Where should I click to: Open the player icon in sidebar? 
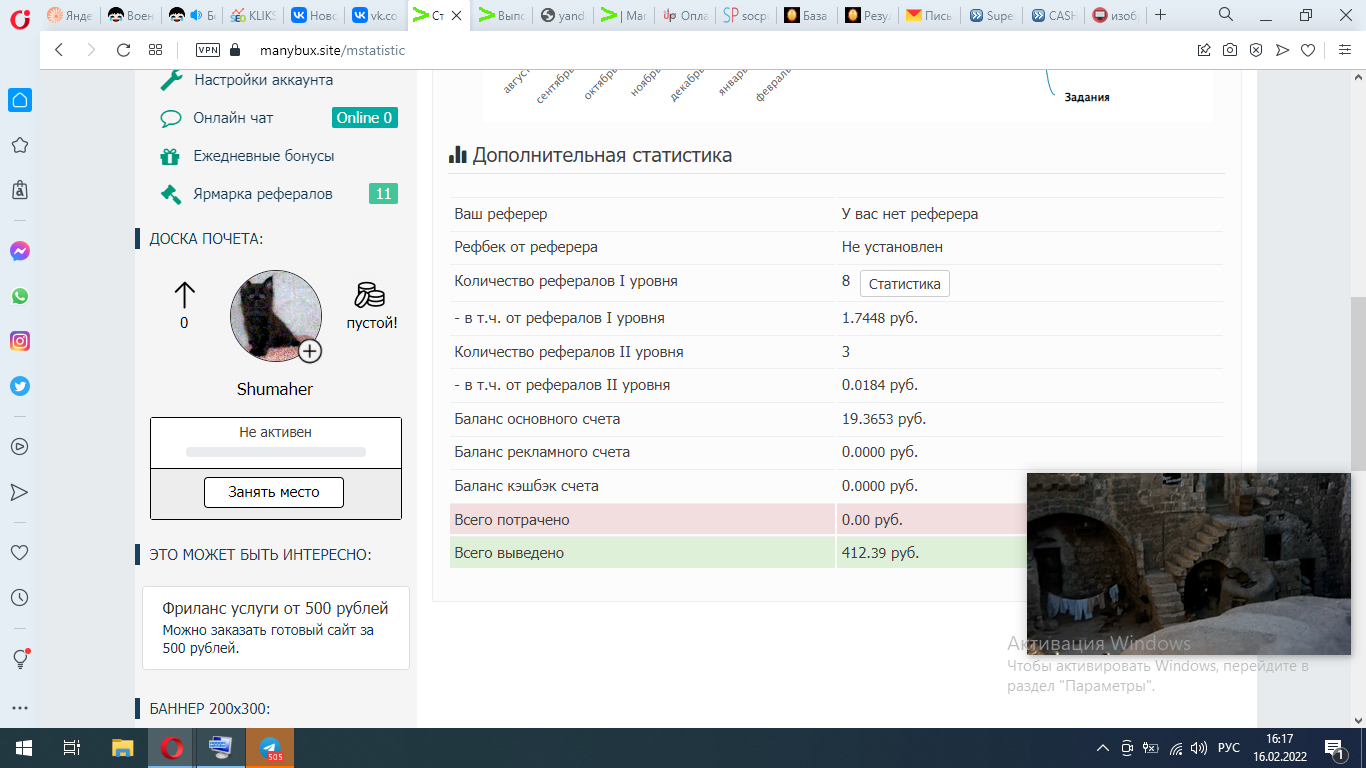click(19, 447)
